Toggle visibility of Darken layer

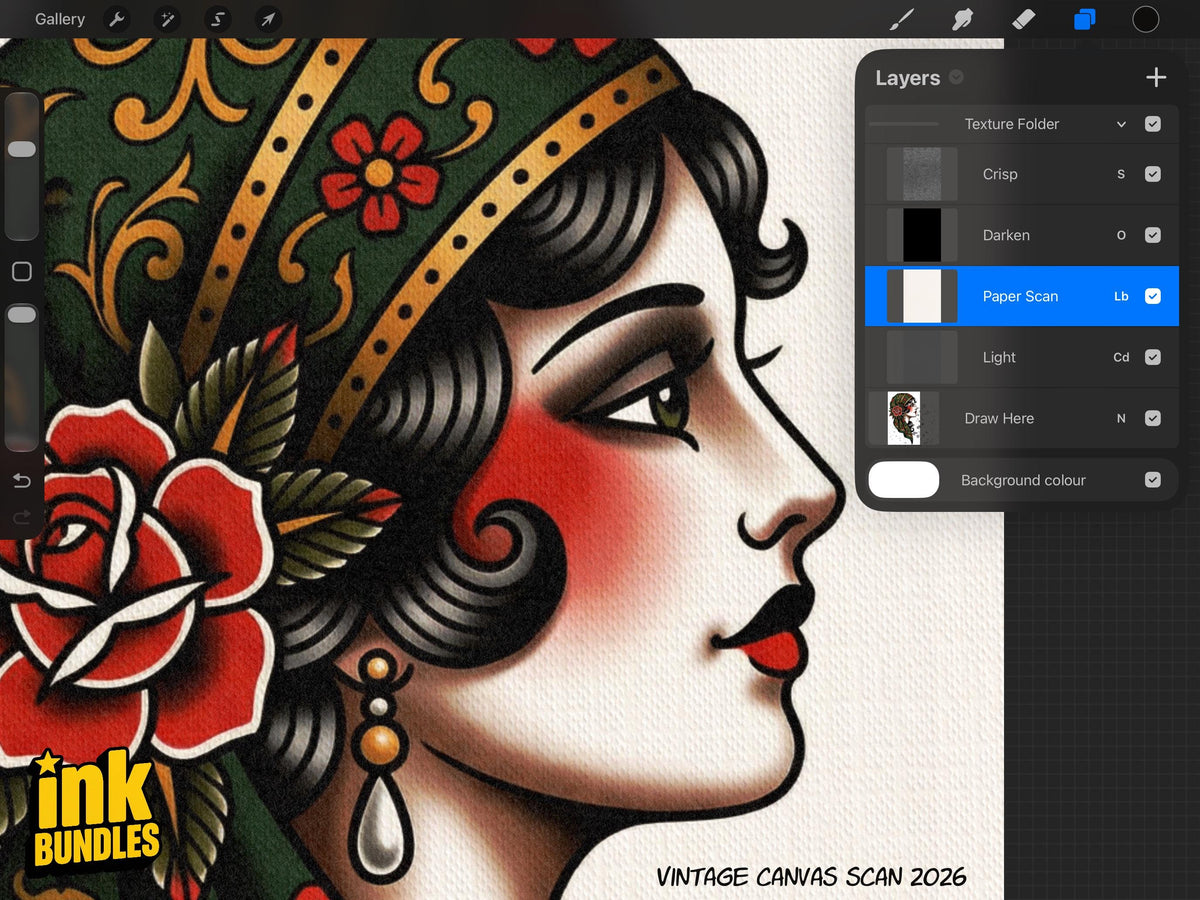coord(1153,235)
